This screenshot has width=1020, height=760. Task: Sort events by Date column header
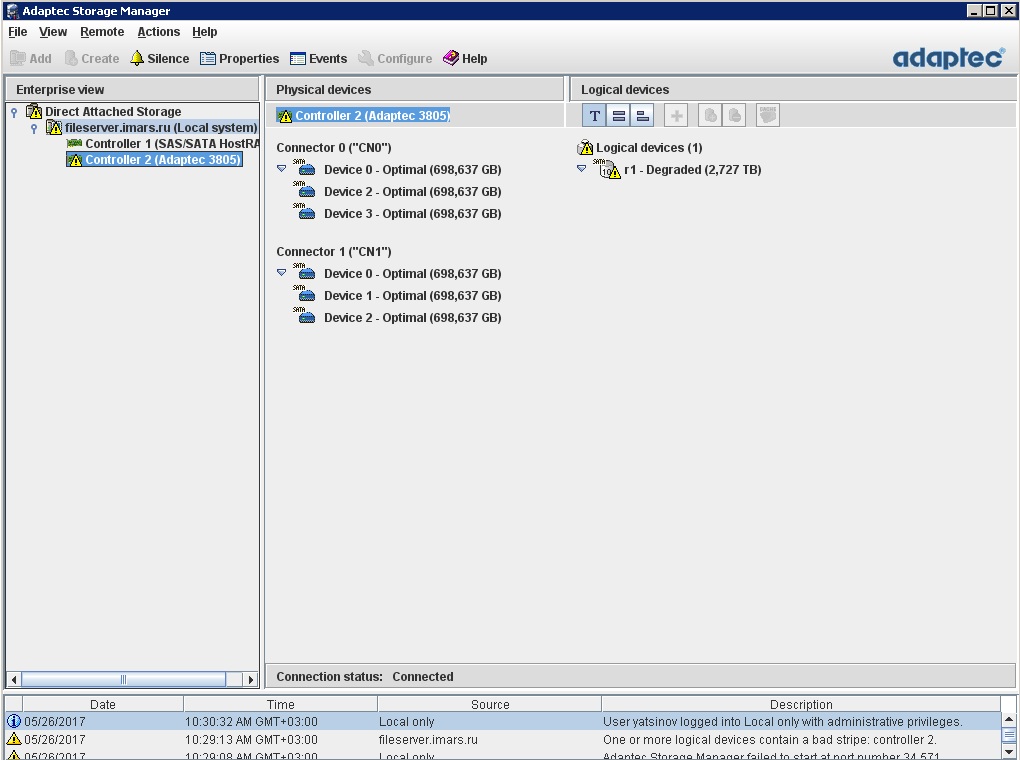(x=103, y=704)
